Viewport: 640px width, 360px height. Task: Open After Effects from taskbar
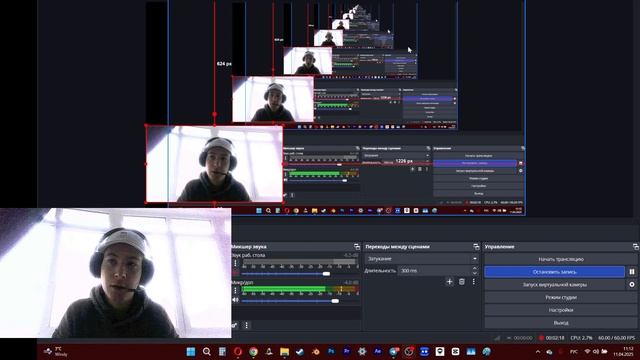378,351
